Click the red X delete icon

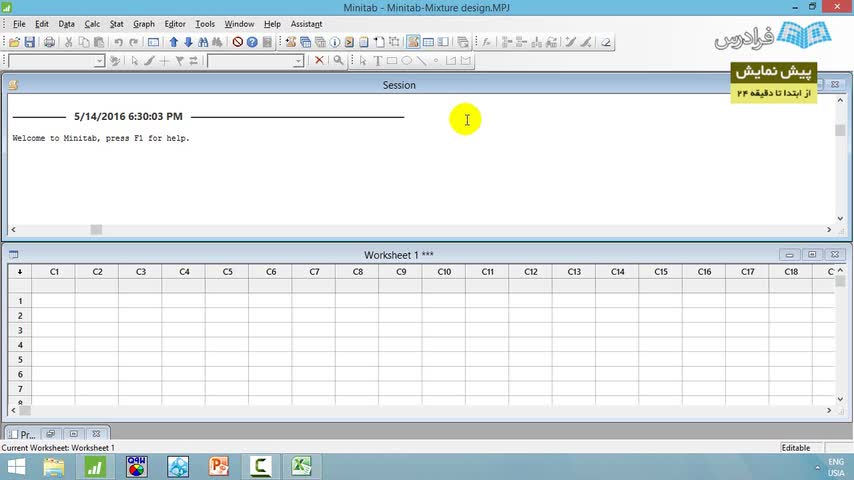click(x=319, y=60)
